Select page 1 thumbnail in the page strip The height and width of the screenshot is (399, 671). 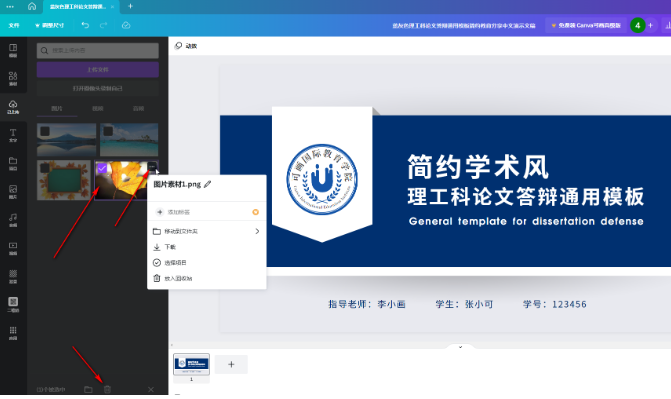tap(191, 364)
